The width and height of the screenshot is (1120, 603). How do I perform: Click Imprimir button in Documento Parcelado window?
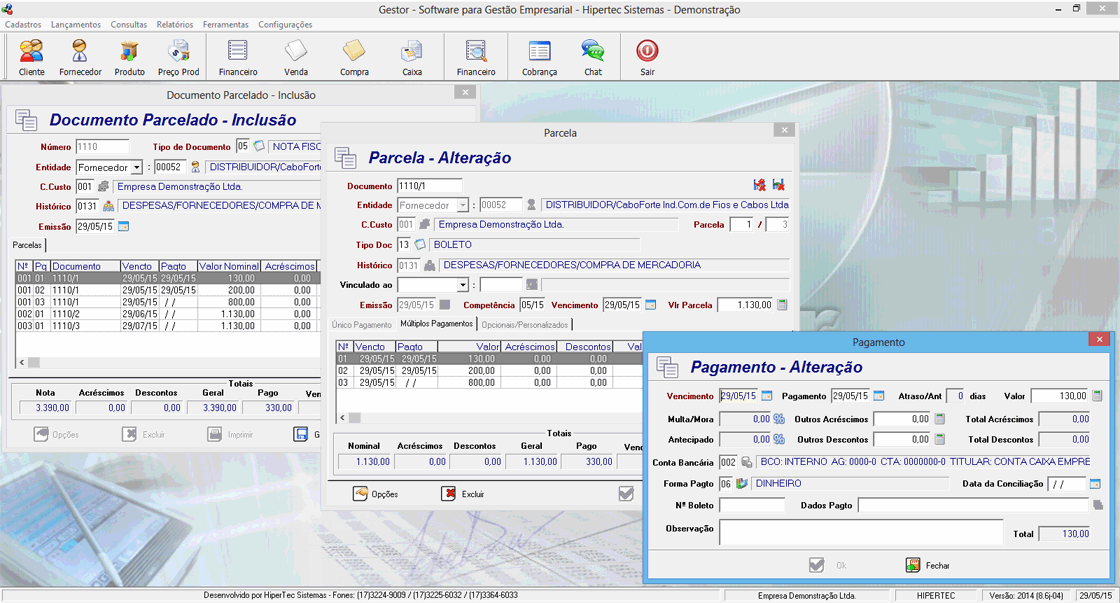pyautogui.click(x=231, y=434)
